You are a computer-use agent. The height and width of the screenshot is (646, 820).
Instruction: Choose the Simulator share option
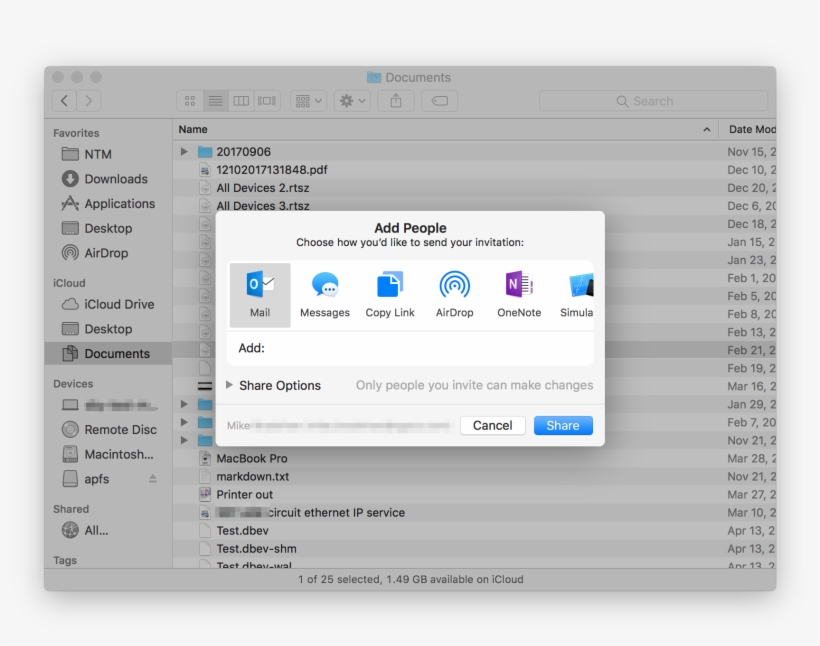(577, 295)
